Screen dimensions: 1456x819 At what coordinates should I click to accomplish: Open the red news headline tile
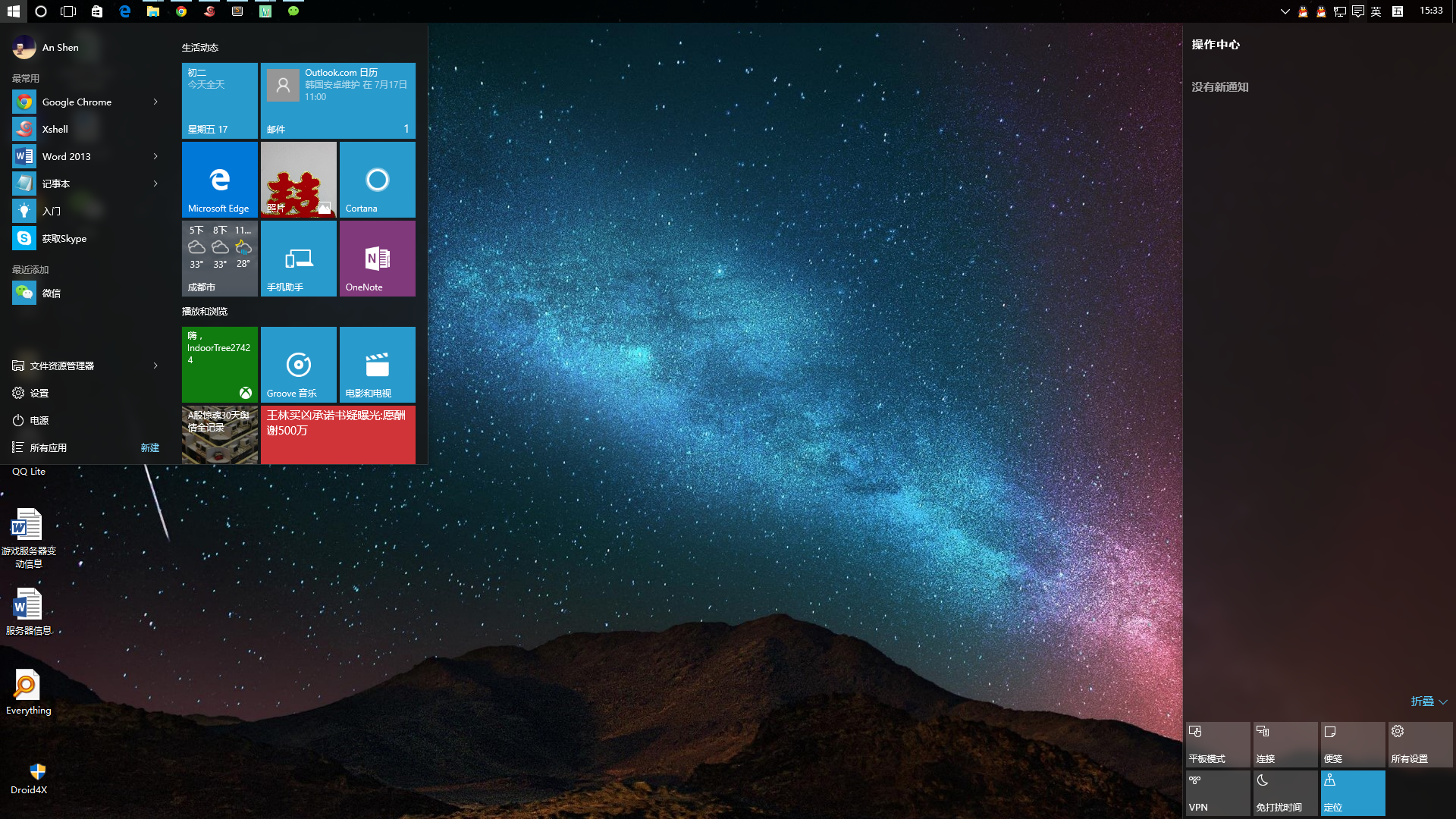coord(337,435)
